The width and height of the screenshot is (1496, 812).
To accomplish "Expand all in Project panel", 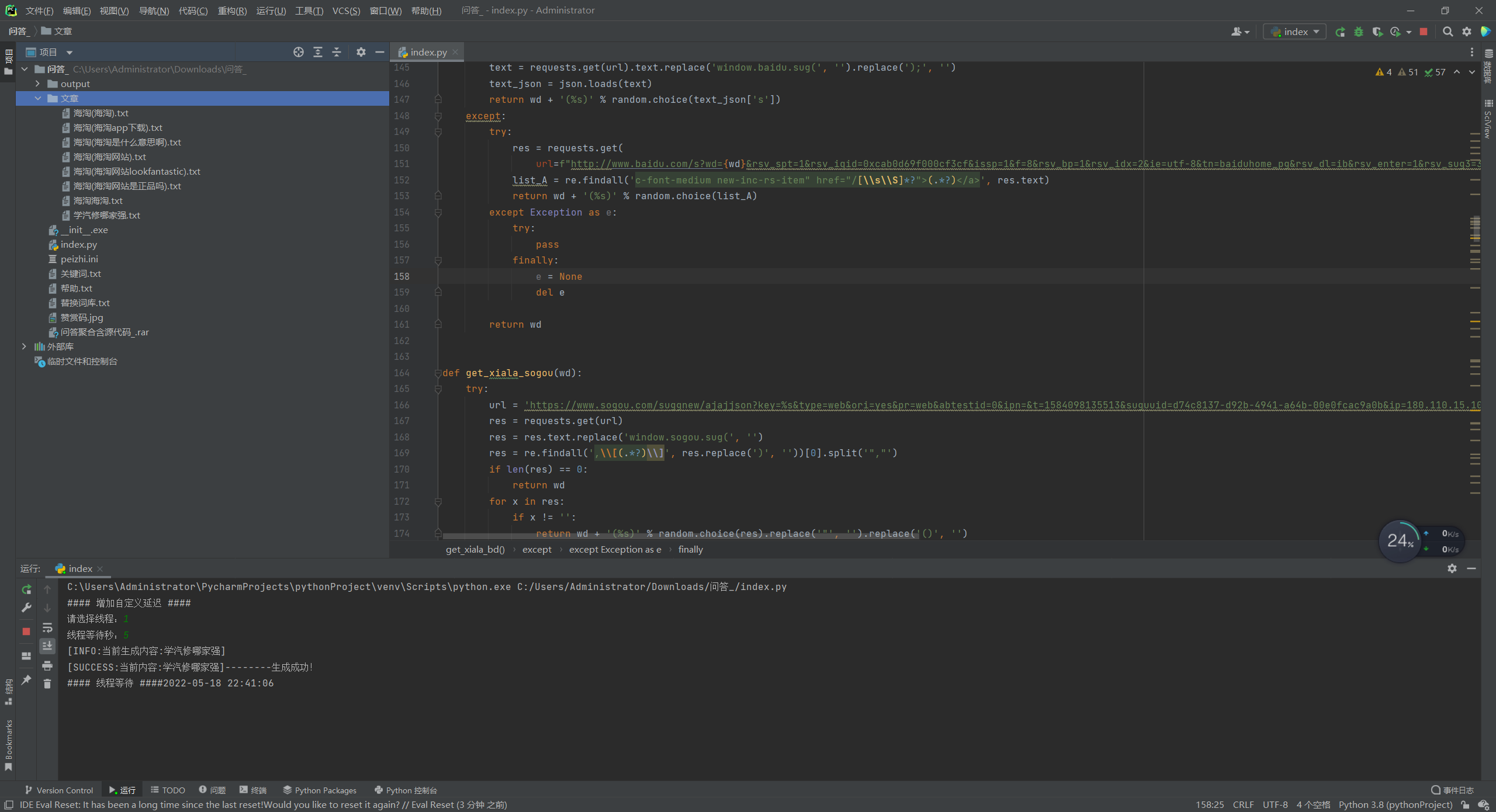I will [x=317, y=52].
